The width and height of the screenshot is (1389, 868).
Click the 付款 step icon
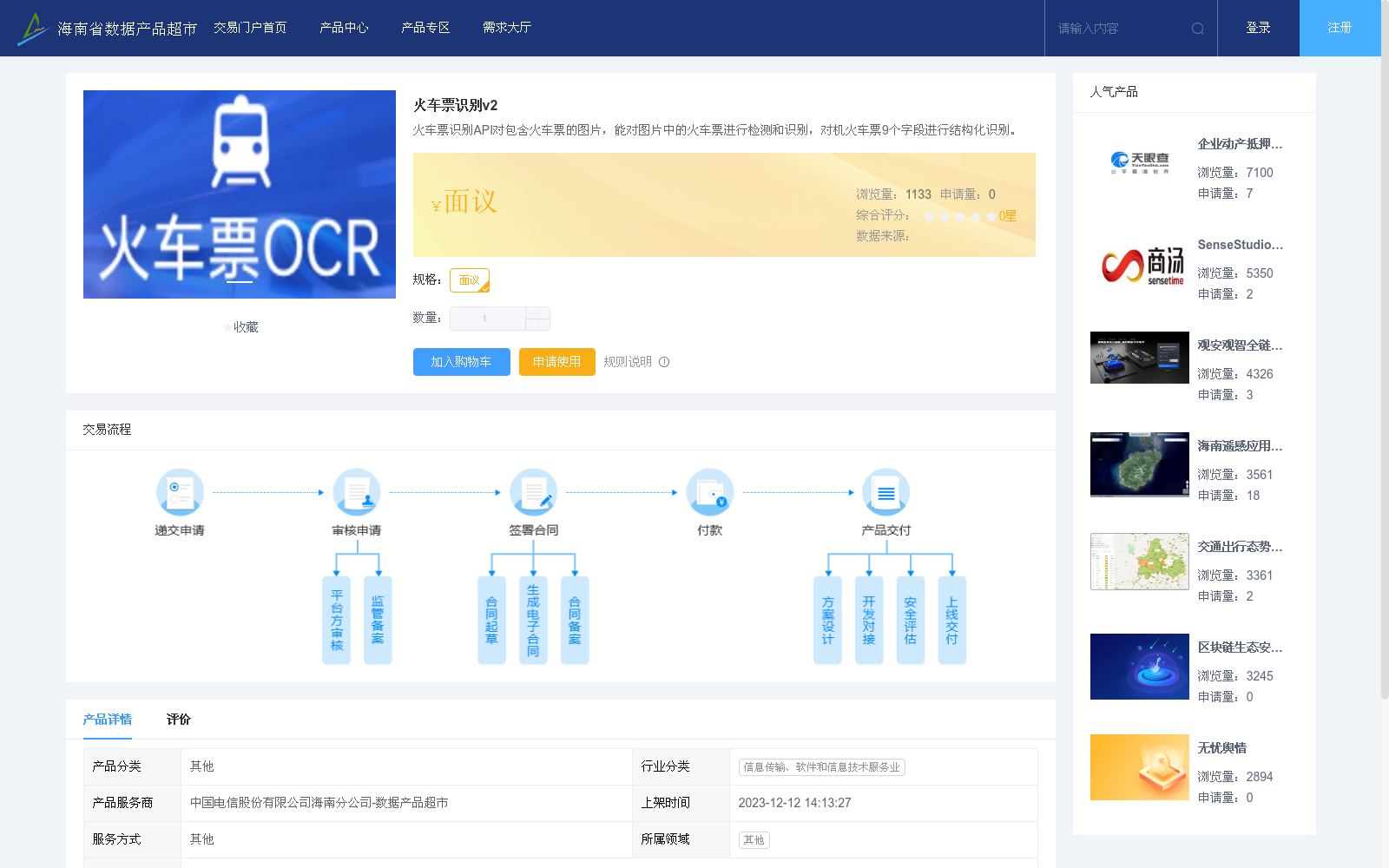(710, 492)
